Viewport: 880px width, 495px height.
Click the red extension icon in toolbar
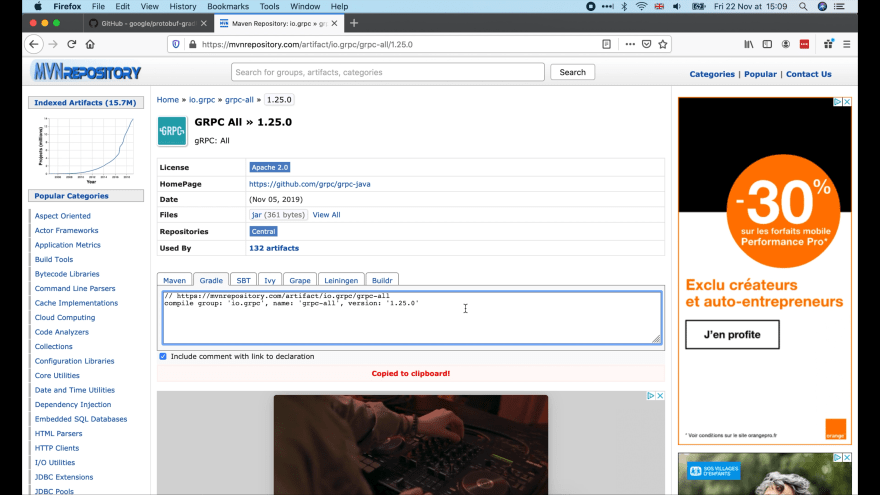(x=804, y=44)
